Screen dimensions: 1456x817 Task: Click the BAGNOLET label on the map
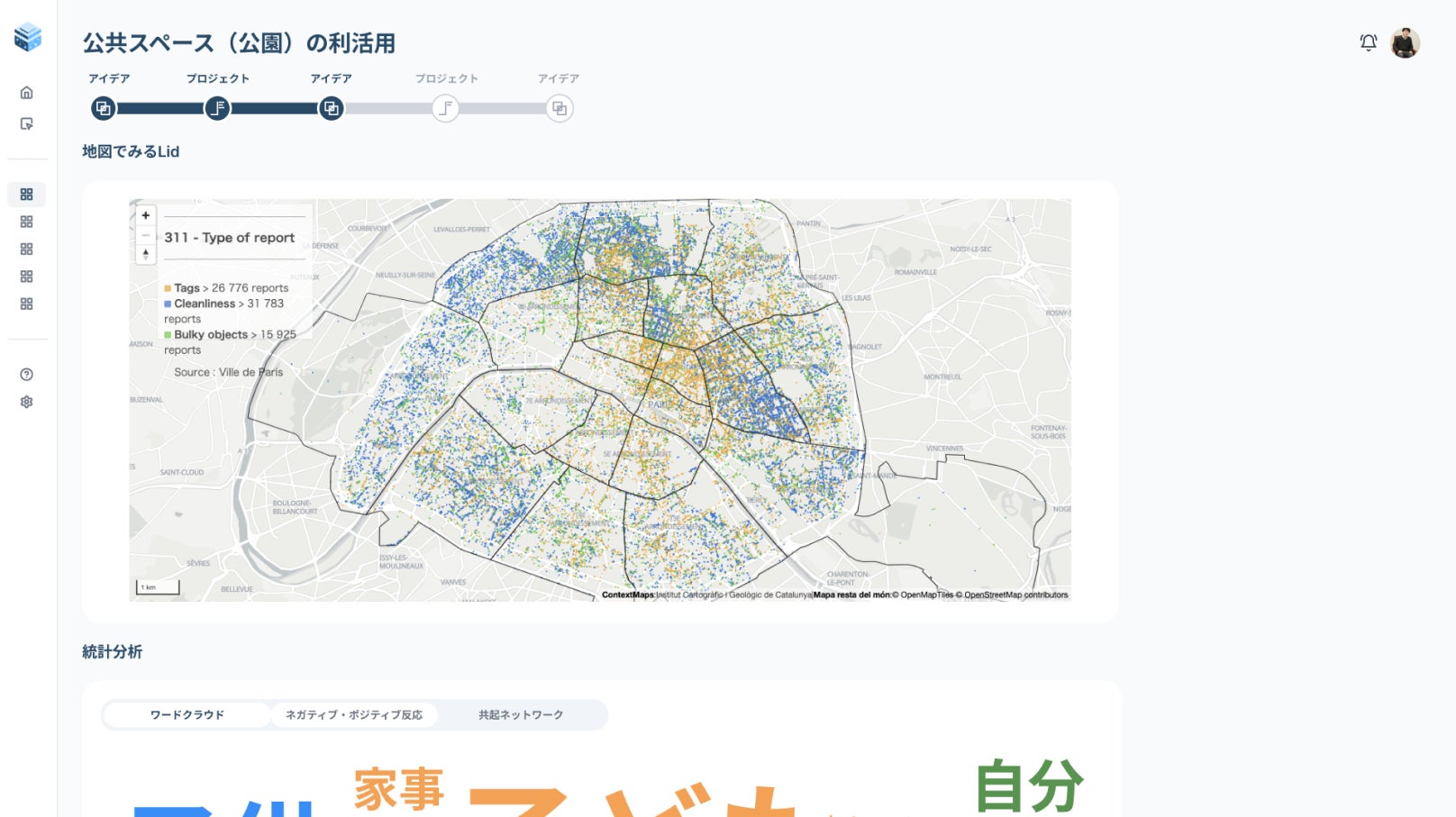tap(865, 347)
